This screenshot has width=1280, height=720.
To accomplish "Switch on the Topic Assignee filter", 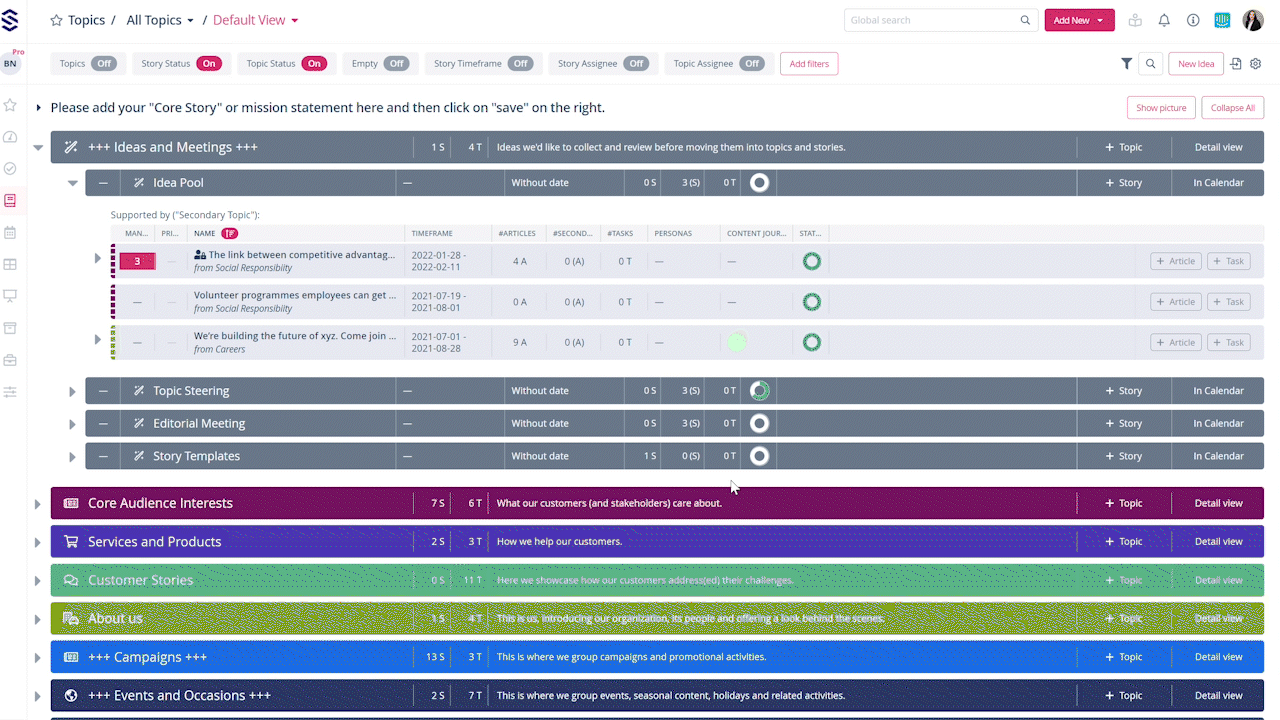I will point(752,64).
